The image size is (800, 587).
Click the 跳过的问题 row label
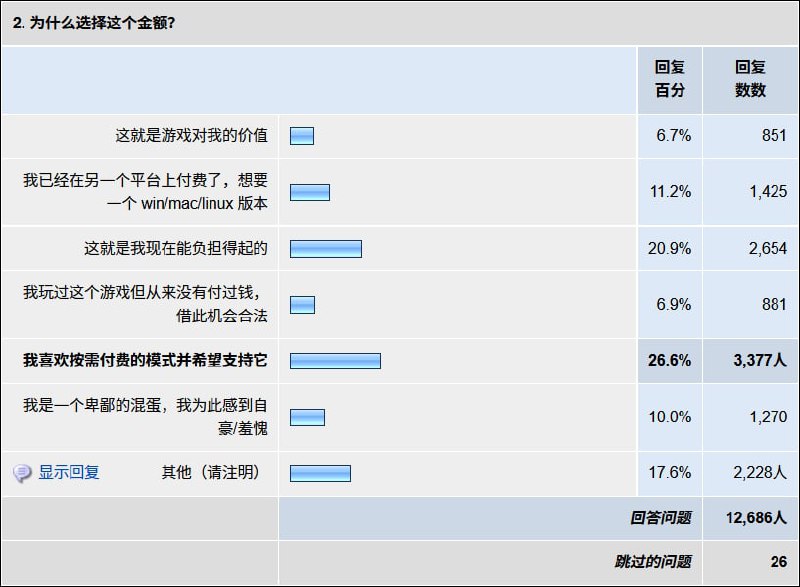[652, 561]
